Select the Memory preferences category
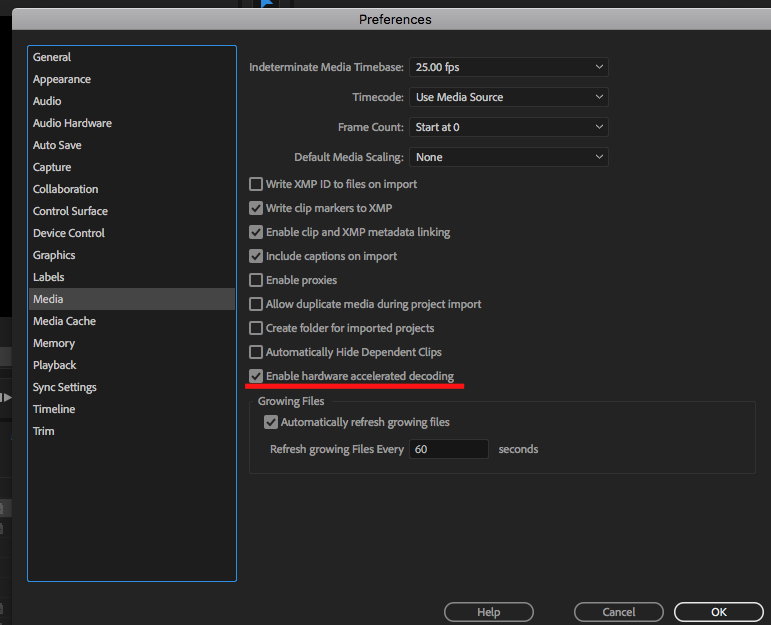 pyautogui.click(x=54, y=343)
